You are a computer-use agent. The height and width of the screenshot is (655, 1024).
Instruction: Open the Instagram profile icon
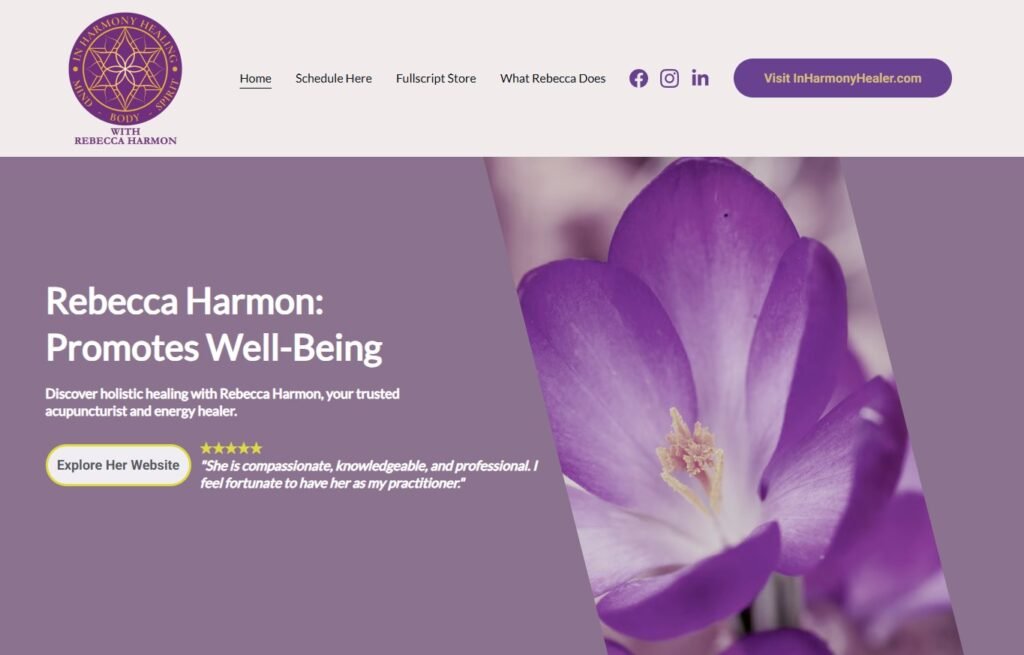coord(669,78)
